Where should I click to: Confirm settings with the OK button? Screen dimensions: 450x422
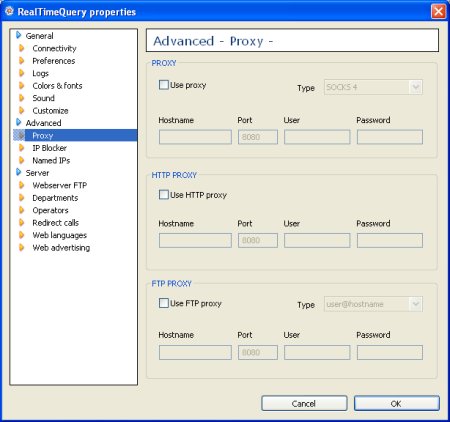click(397, 404)
